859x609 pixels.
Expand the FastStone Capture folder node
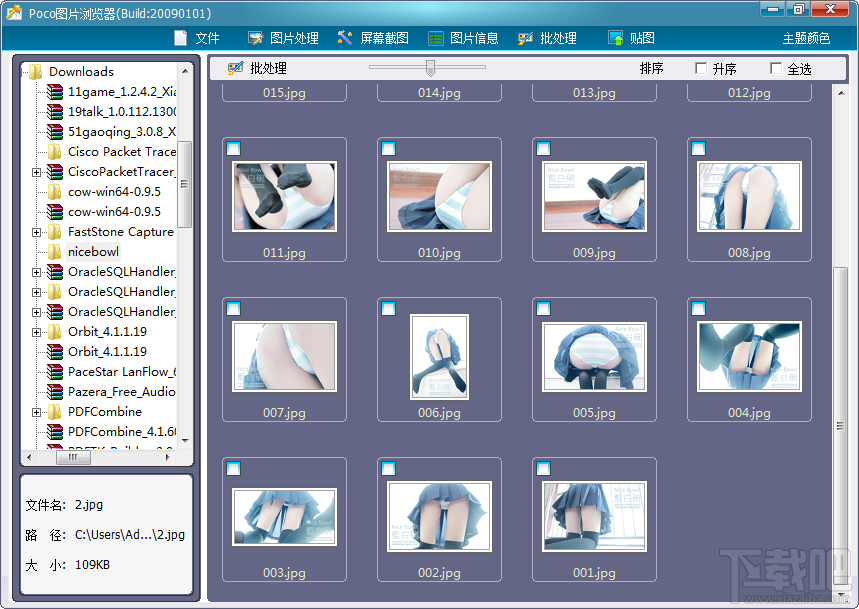coord(36,232)
